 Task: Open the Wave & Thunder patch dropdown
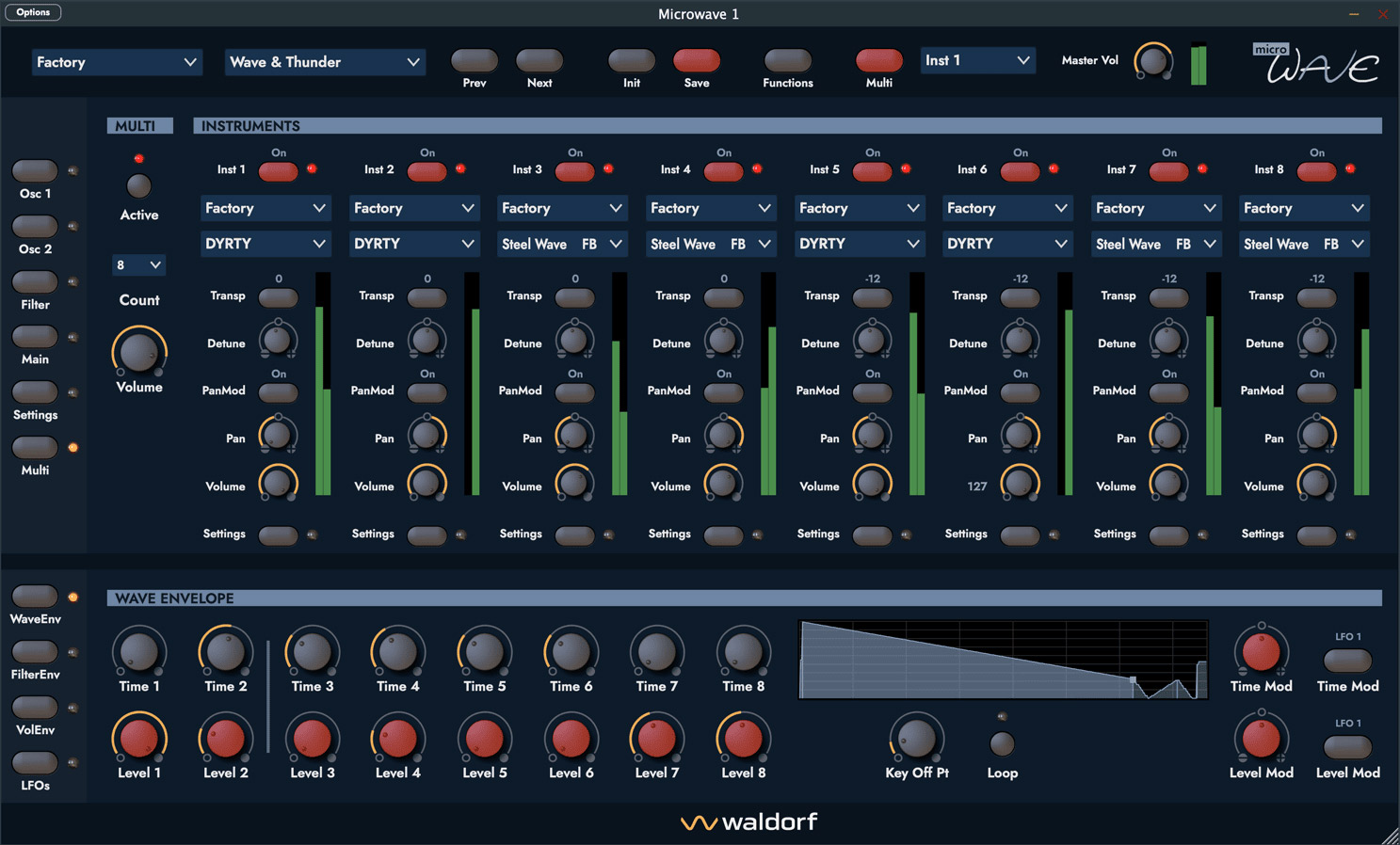325,61
